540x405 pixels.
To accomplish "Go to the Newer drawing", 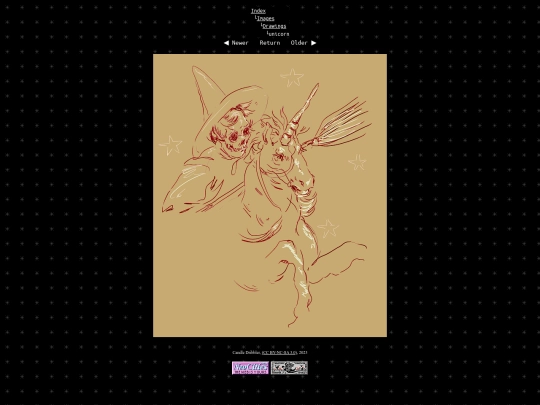I will 240,43.
